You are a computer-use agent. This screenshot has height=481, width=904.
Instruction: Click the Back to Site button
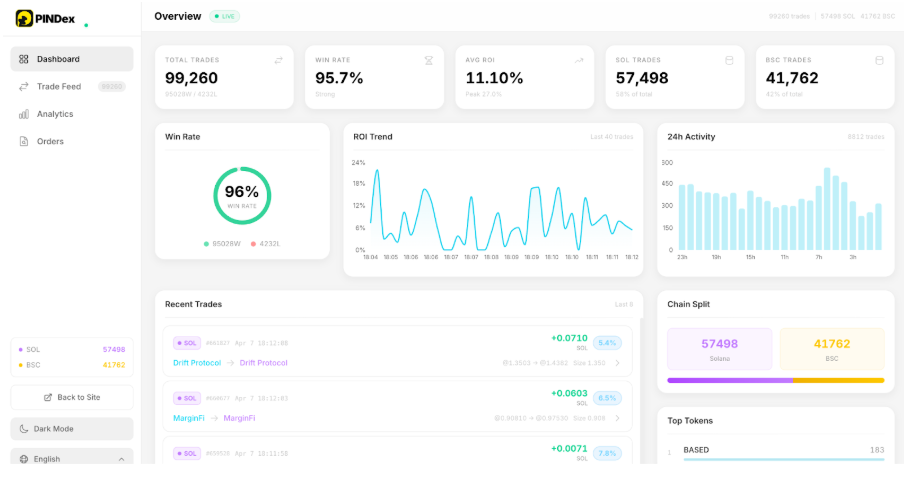click(x=72, y=397)
